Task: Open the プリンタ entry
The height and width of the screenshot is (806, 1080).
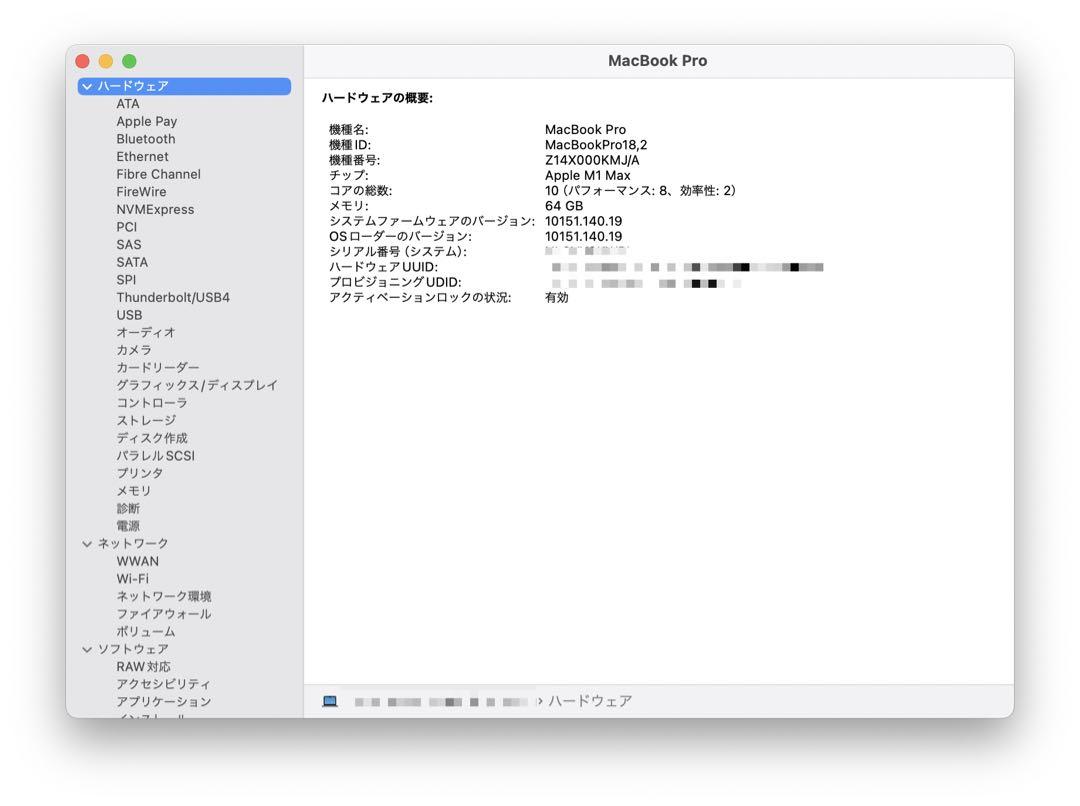Action: coord(140,473)
